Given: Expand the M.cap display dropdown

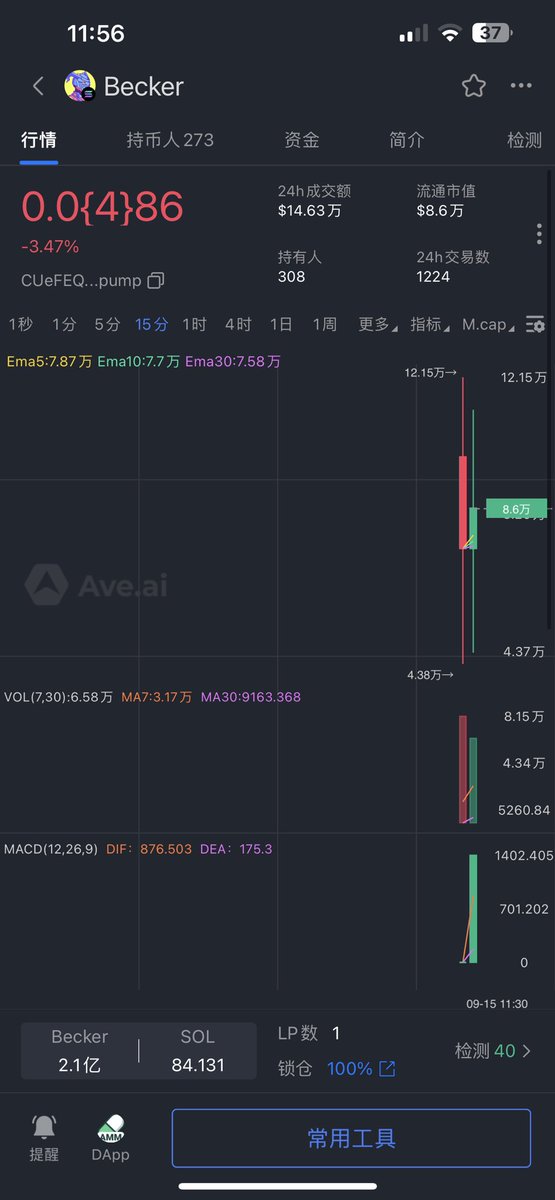Looking at the screenshot, I should (x=490, y=324).
